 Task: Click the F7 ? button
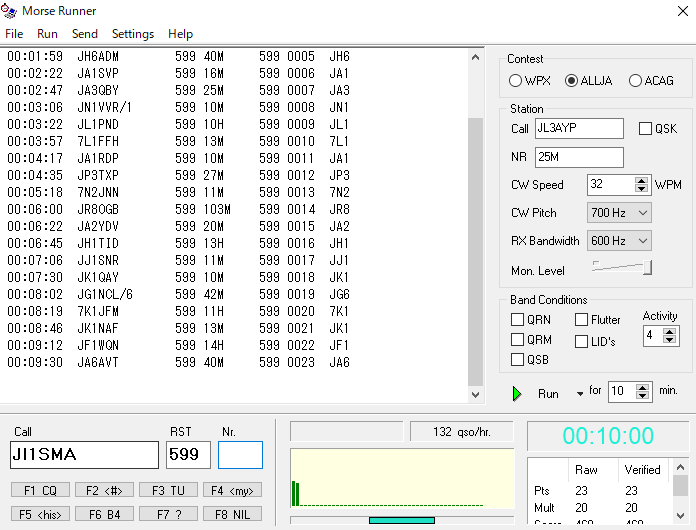coord(168,514)
